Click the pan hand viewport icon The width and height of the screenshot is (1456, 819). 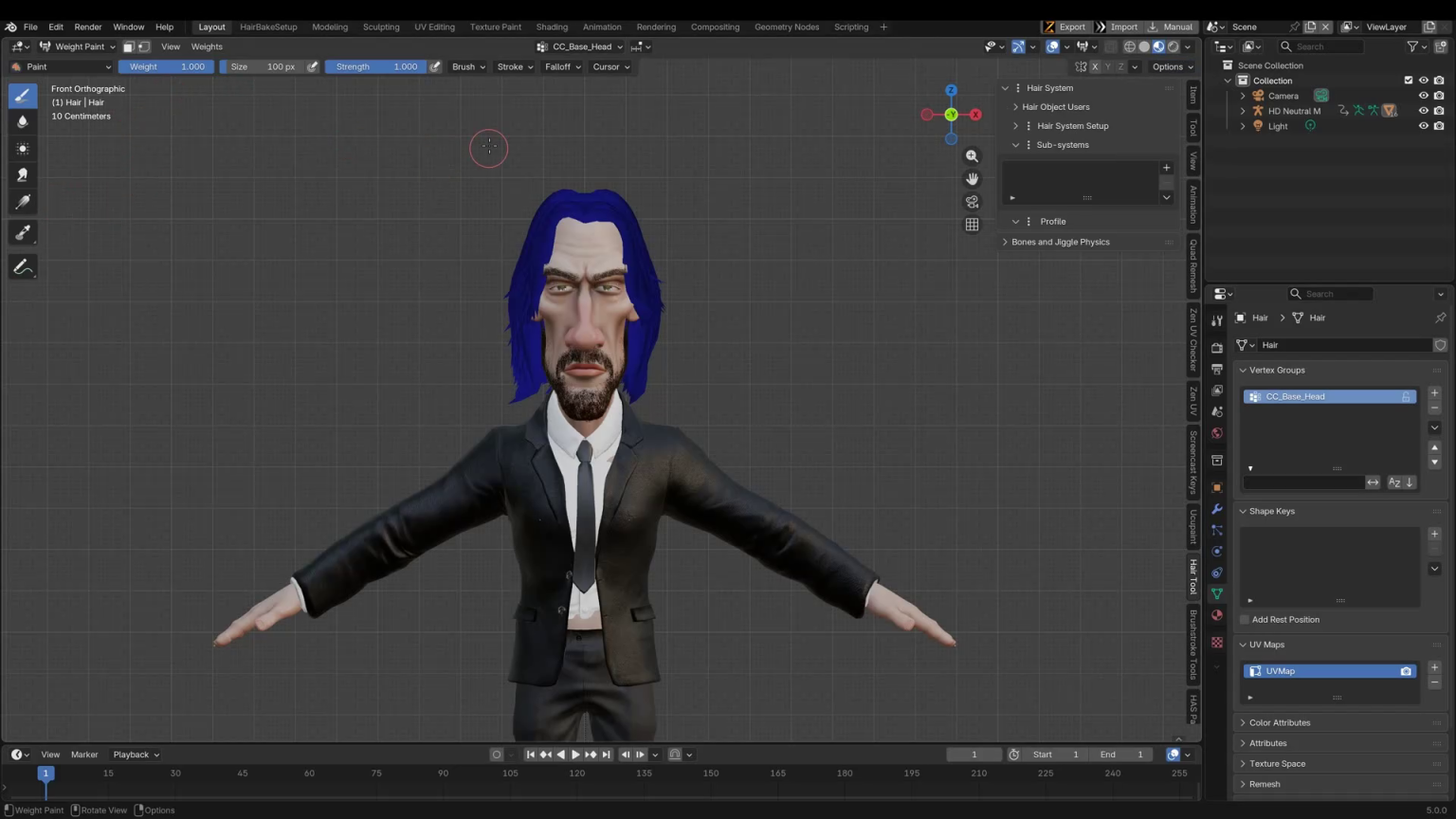click(x=972, y=179)
